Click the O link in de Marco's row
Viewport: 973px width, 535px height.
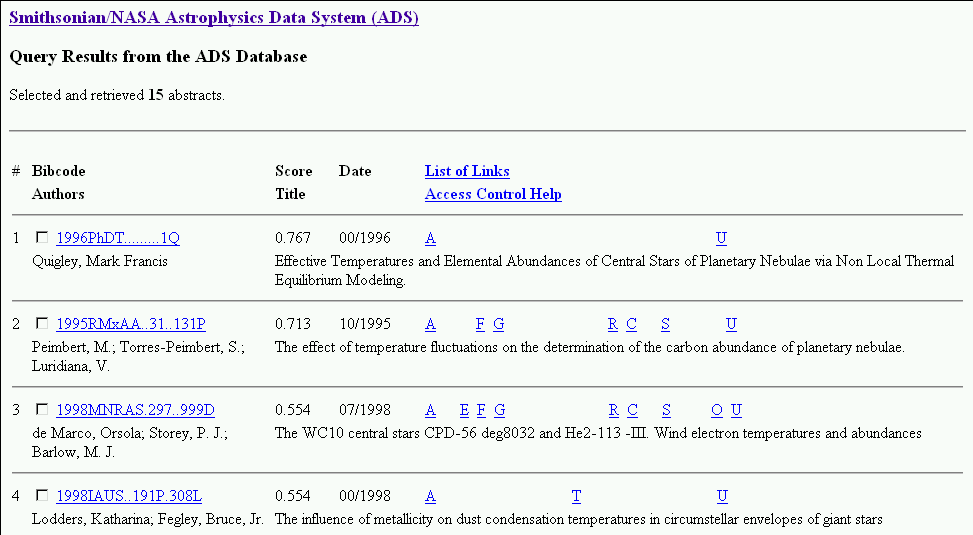(x=717, y=410)
